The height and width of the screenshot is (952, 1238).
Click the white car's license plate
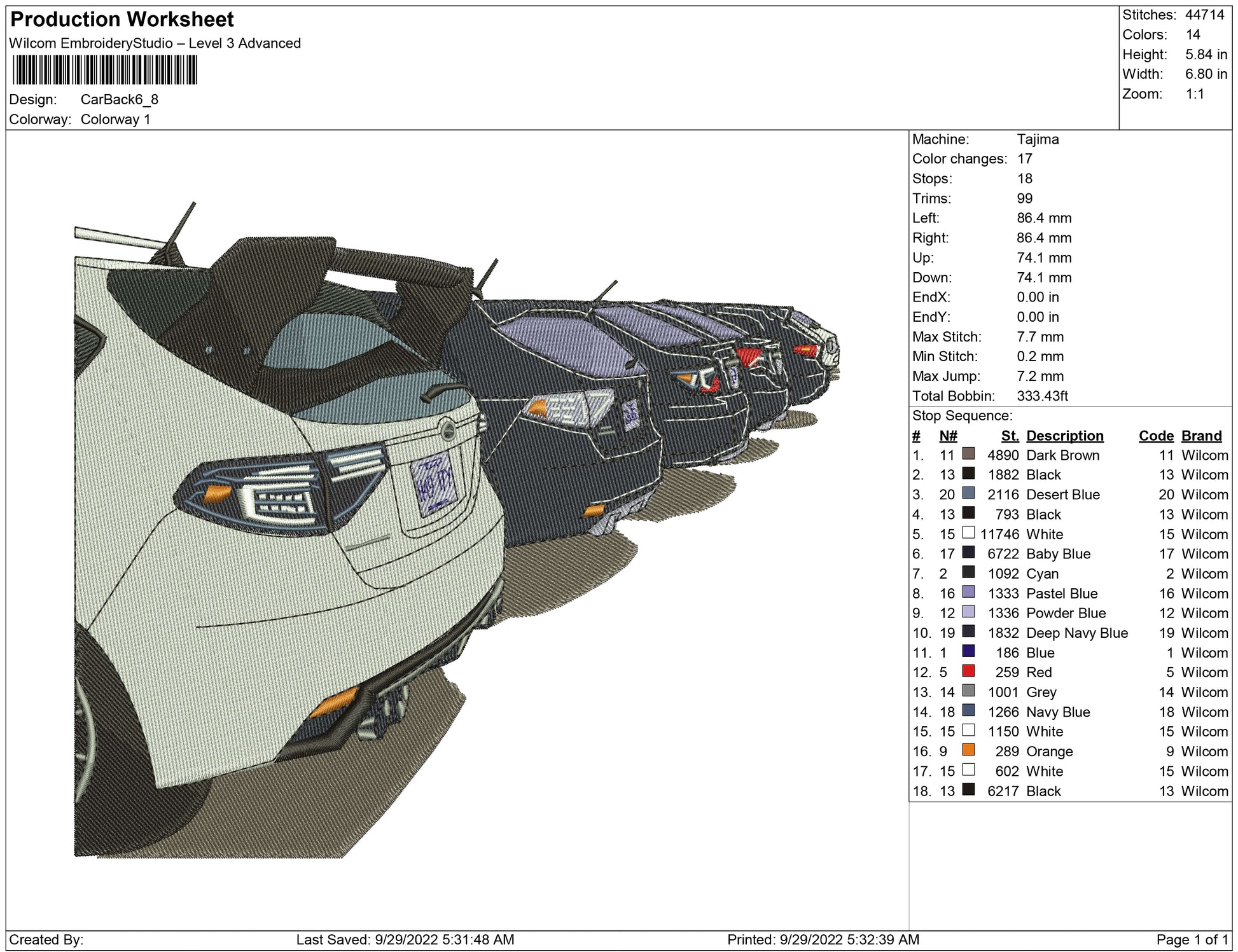(x=434, y=485)
